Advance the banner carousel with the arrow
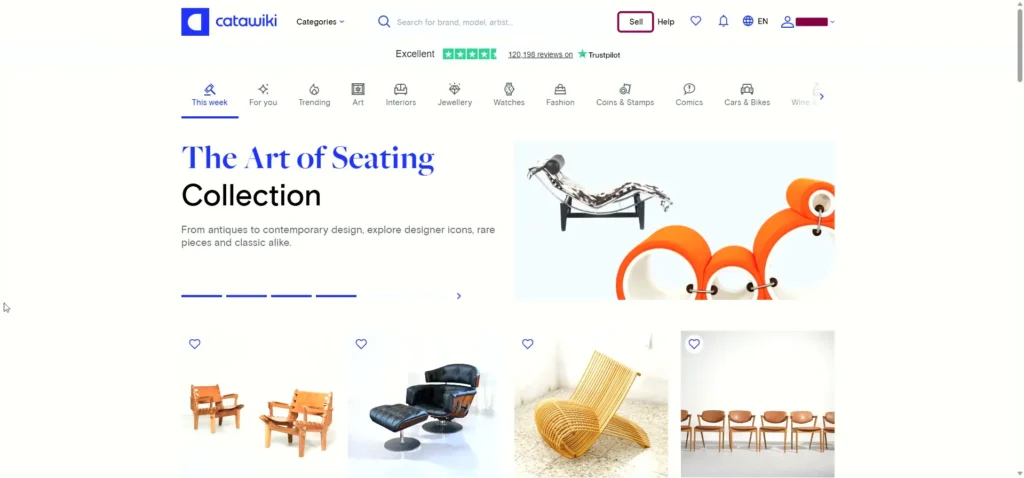The height and width of the screenshot is (478, 1024). coord(458,296)
